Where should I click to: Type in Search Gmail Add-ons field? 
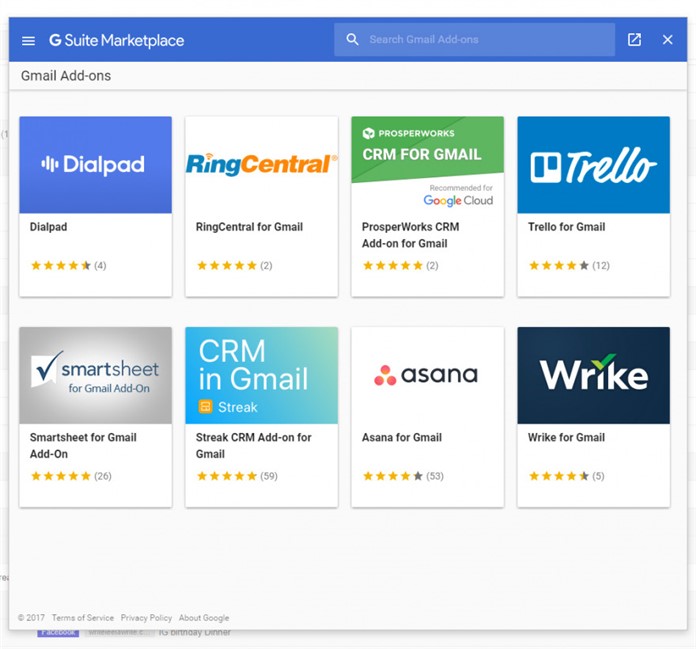click(485, 40)
